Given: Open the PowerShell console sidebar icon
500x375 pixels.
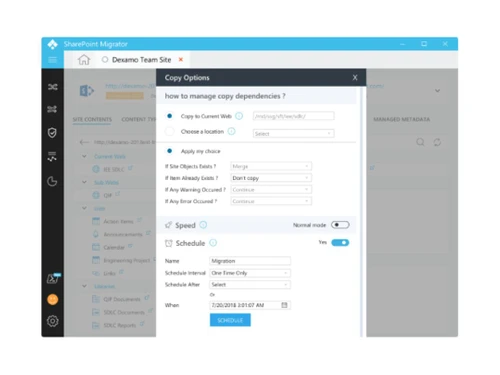Looking at the screenshot, I should click(x=53, y=278).
